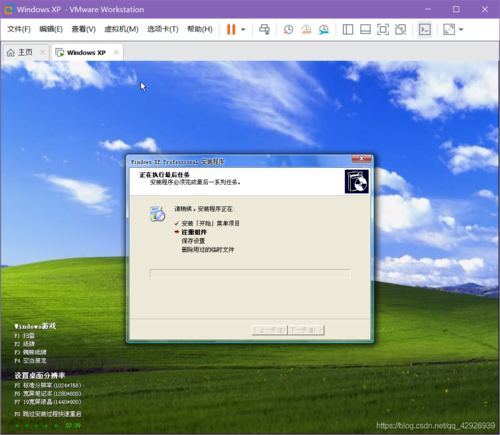500x435 pixels.
Task: Click the F4 空当接龙 game entry
Action: [x=30, y=361]
